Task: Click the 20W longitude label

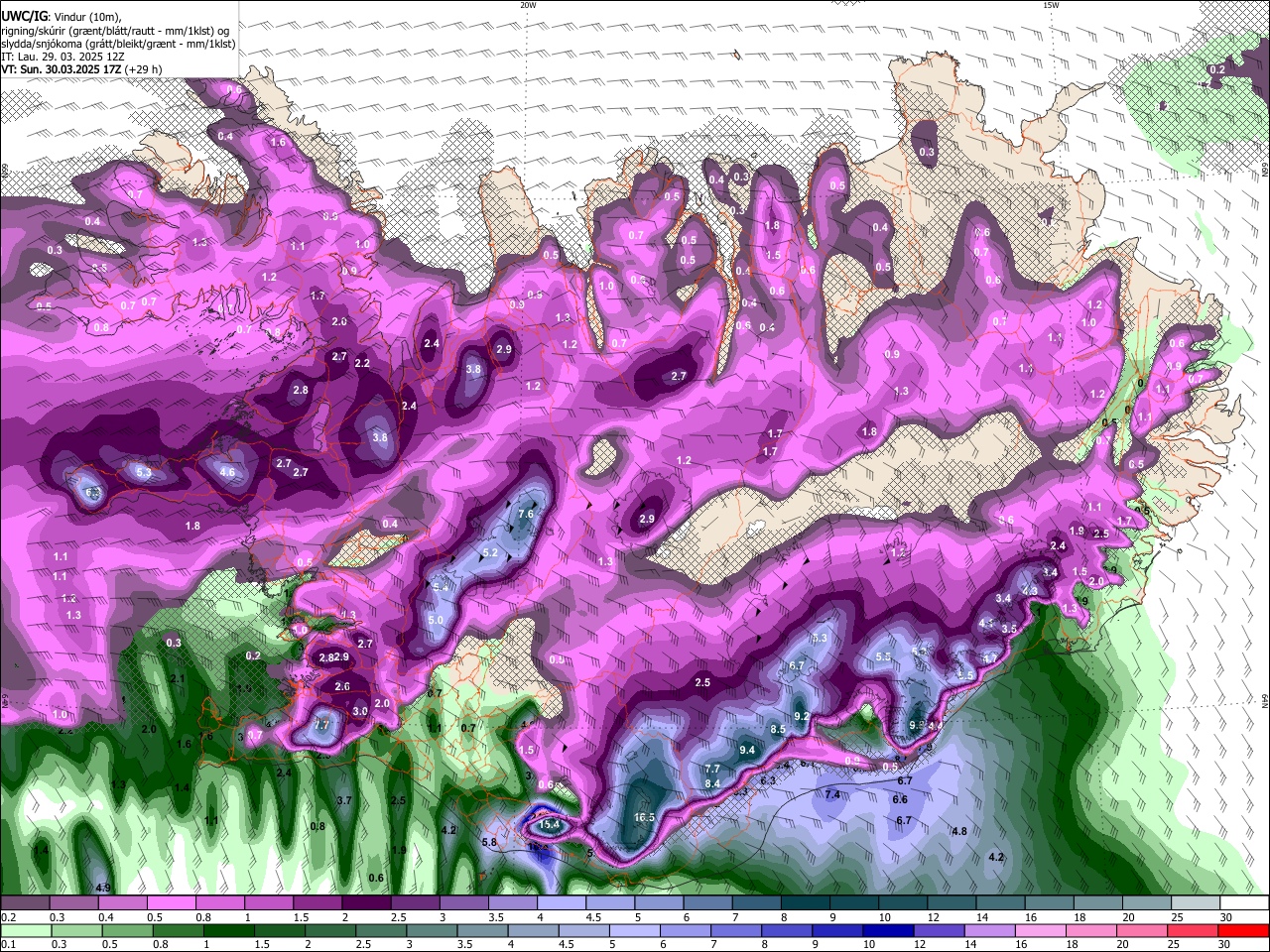Action: 528,5
